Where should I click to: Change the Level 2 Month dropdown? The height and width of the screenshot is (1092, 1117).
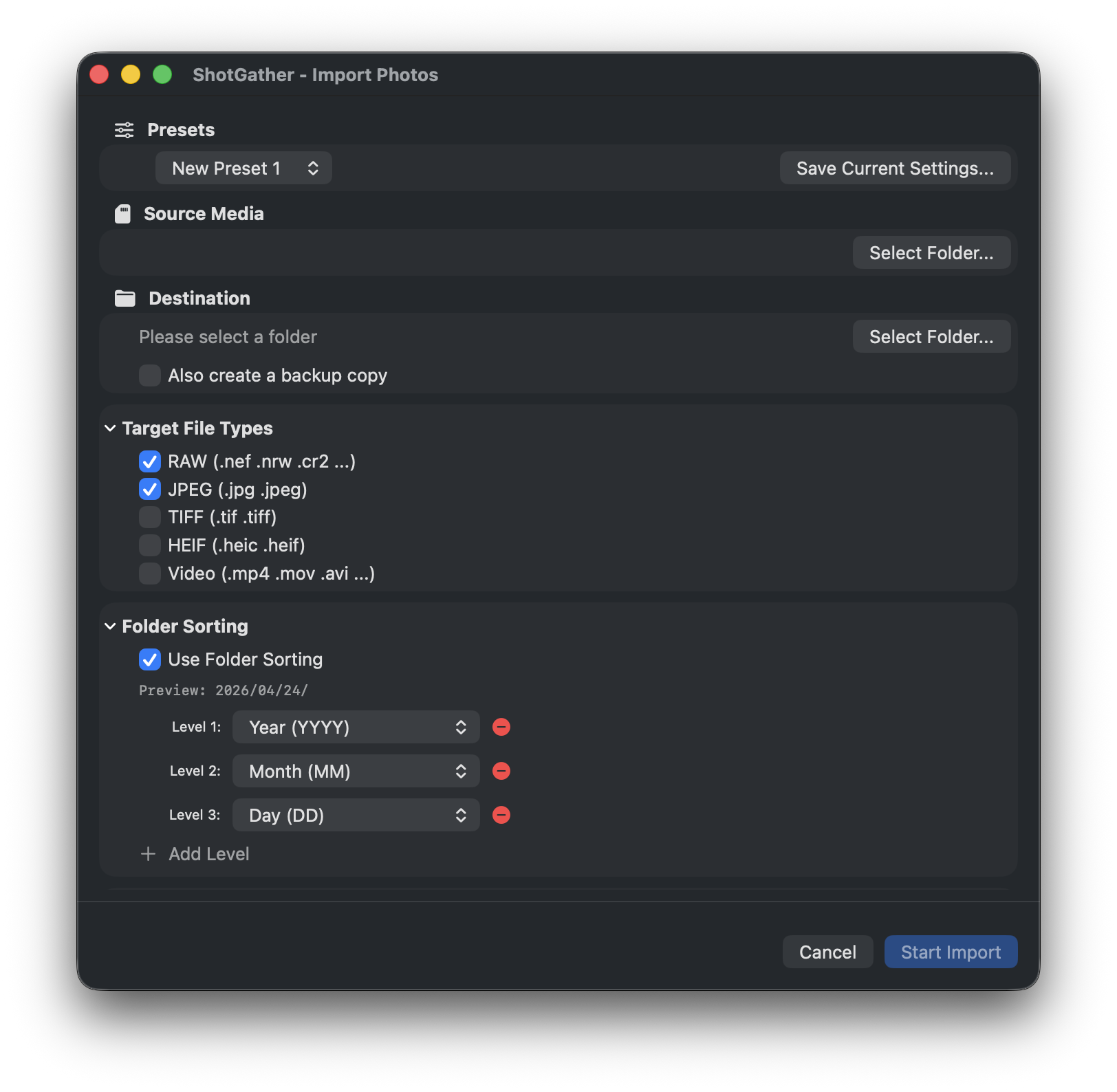tap(355, 771)
